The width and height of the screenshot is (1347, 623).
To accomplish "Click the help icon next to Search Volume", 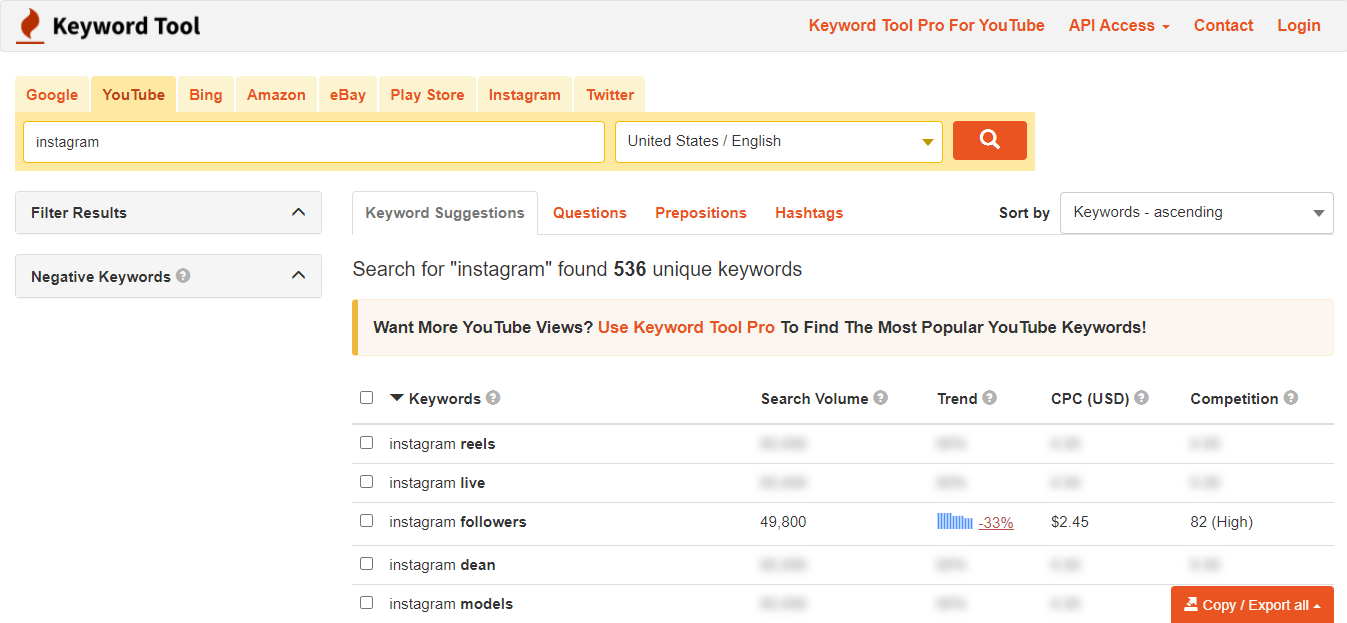I will coord(880,397).
